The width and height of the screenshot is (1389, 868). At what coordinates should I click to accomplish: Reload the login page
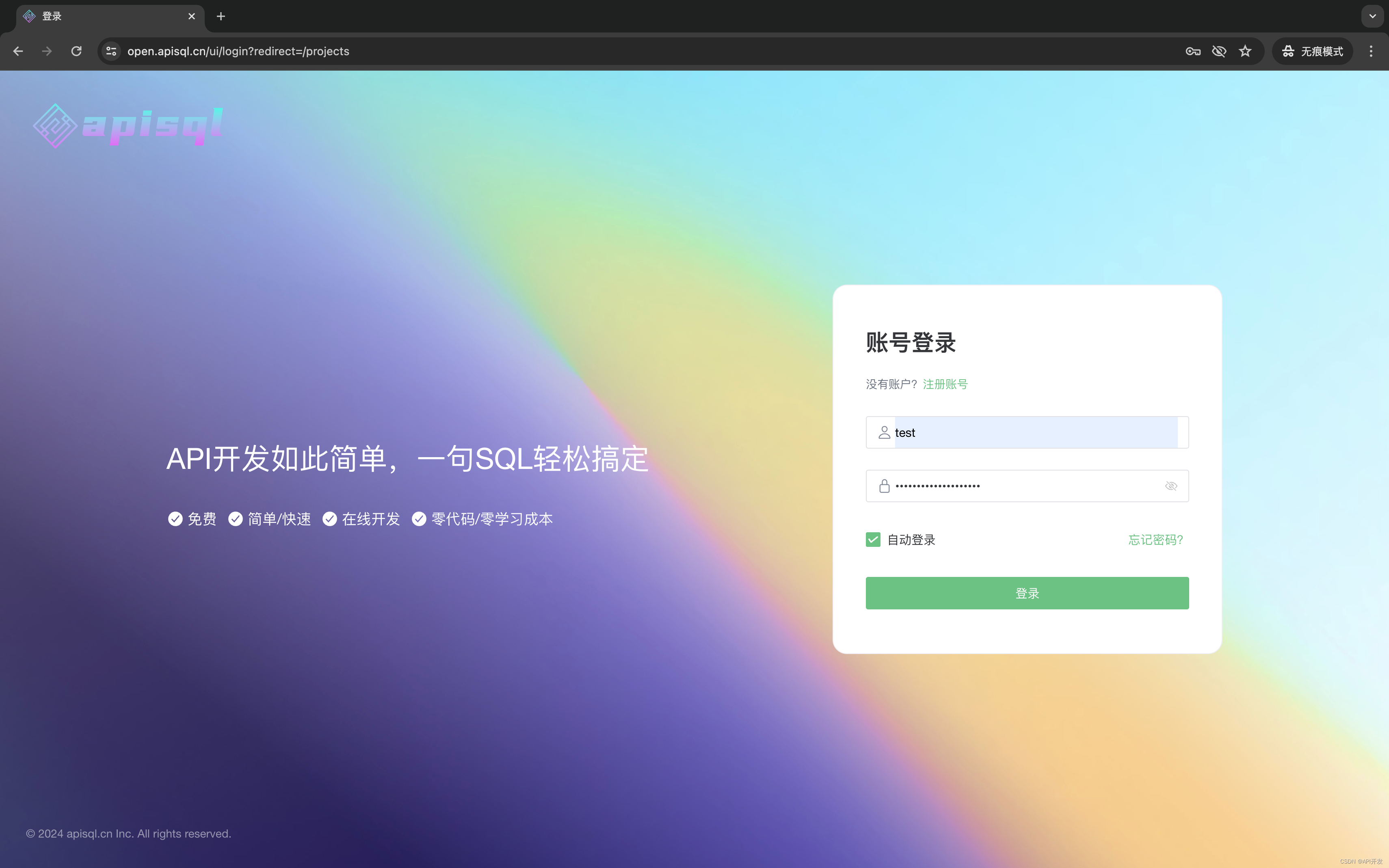(76, 51)
